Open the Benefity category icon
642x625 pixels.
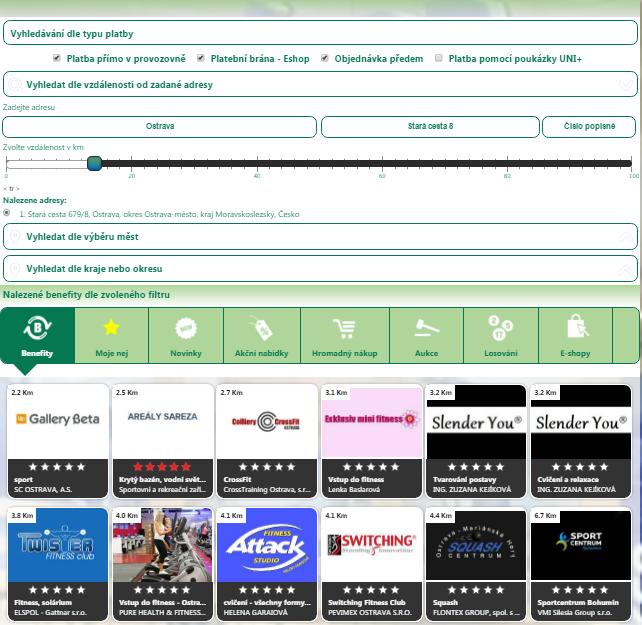(x=37, y=328)
